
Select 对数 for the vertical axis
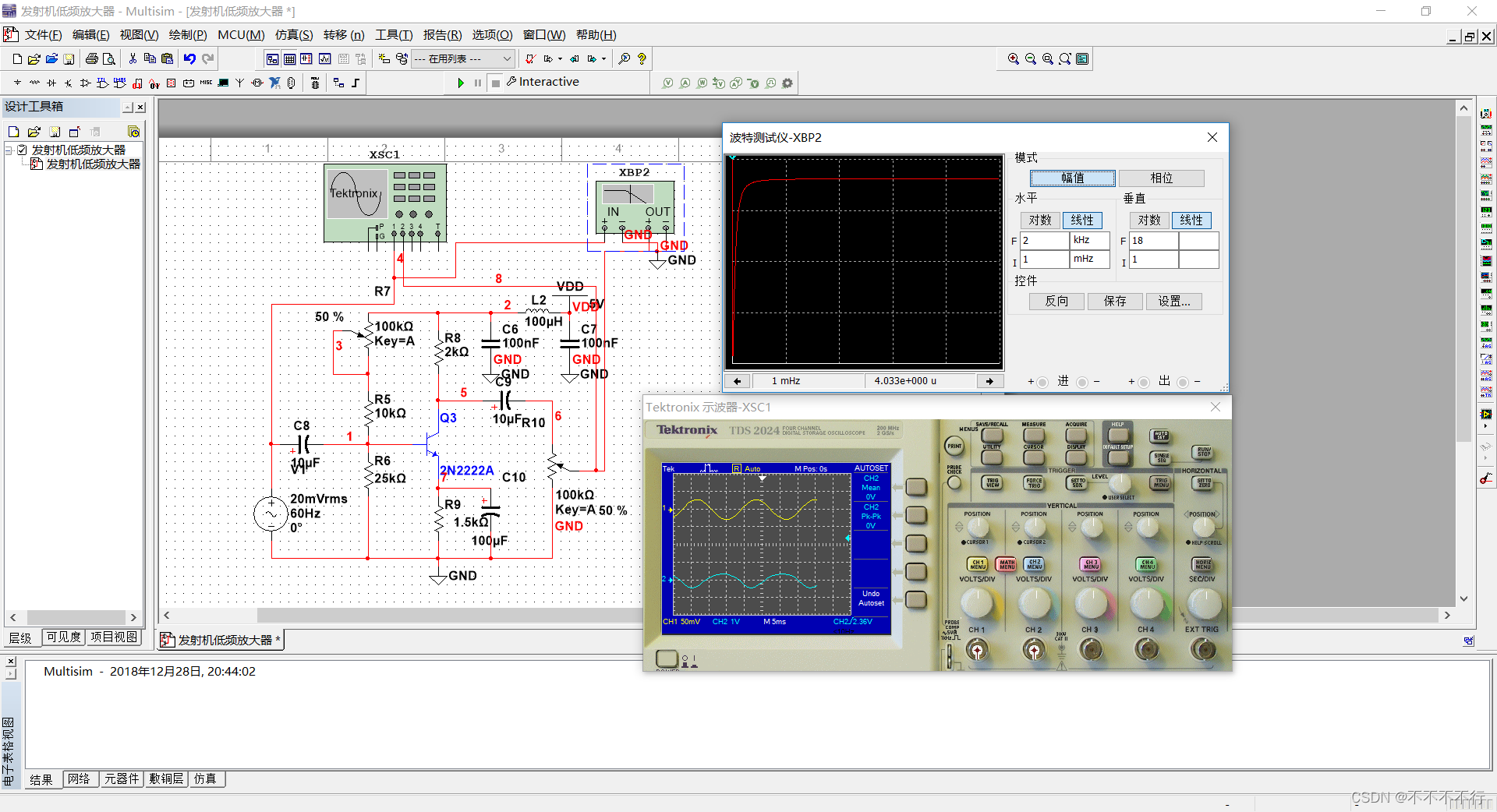(x=1148, y=221)
